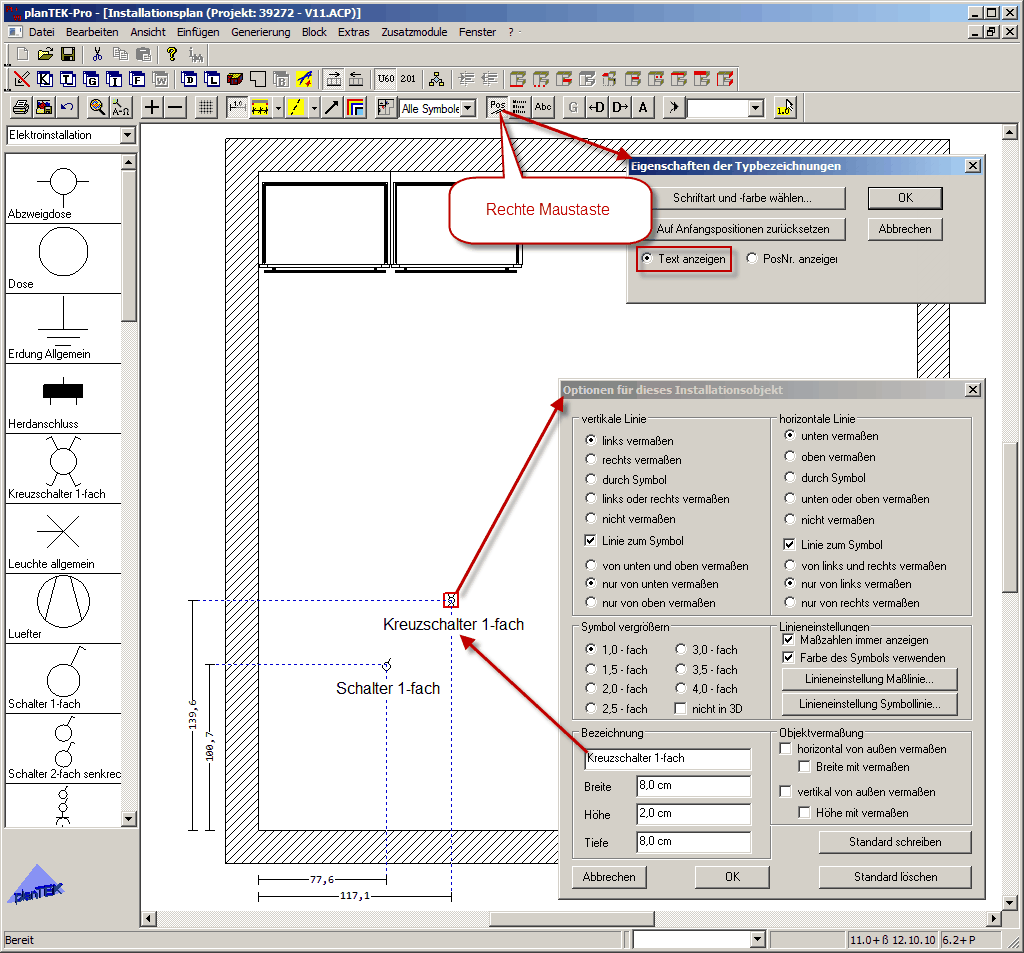The height and width of the screenshot is (953, 1024).
Task: Click the Bezeichnung text field
Action: [x=667, y=759]
